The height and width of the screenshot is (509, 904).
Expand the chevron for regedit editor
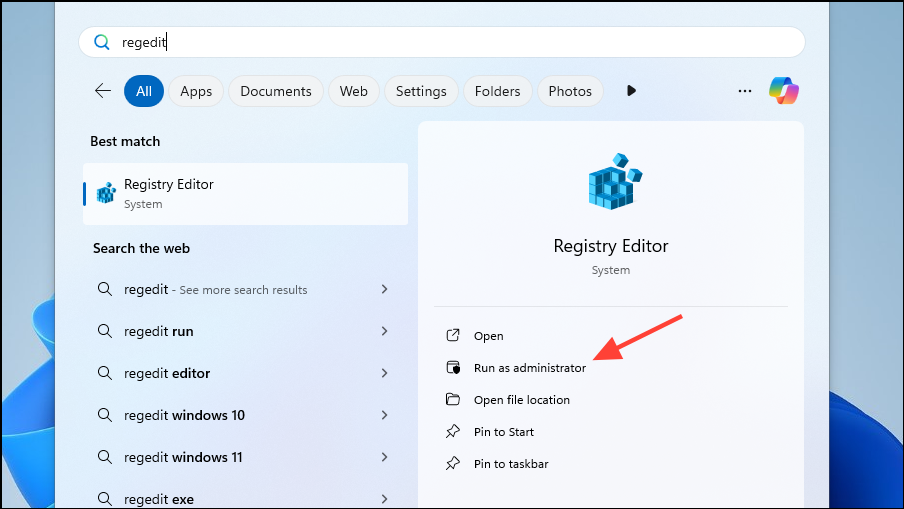pos(385,373)
